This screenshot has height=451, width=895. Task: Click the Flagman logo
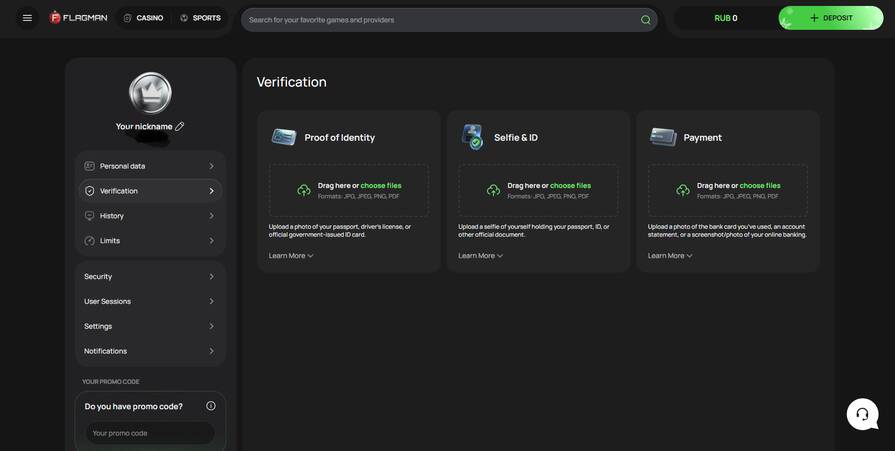tap(79, 18)
